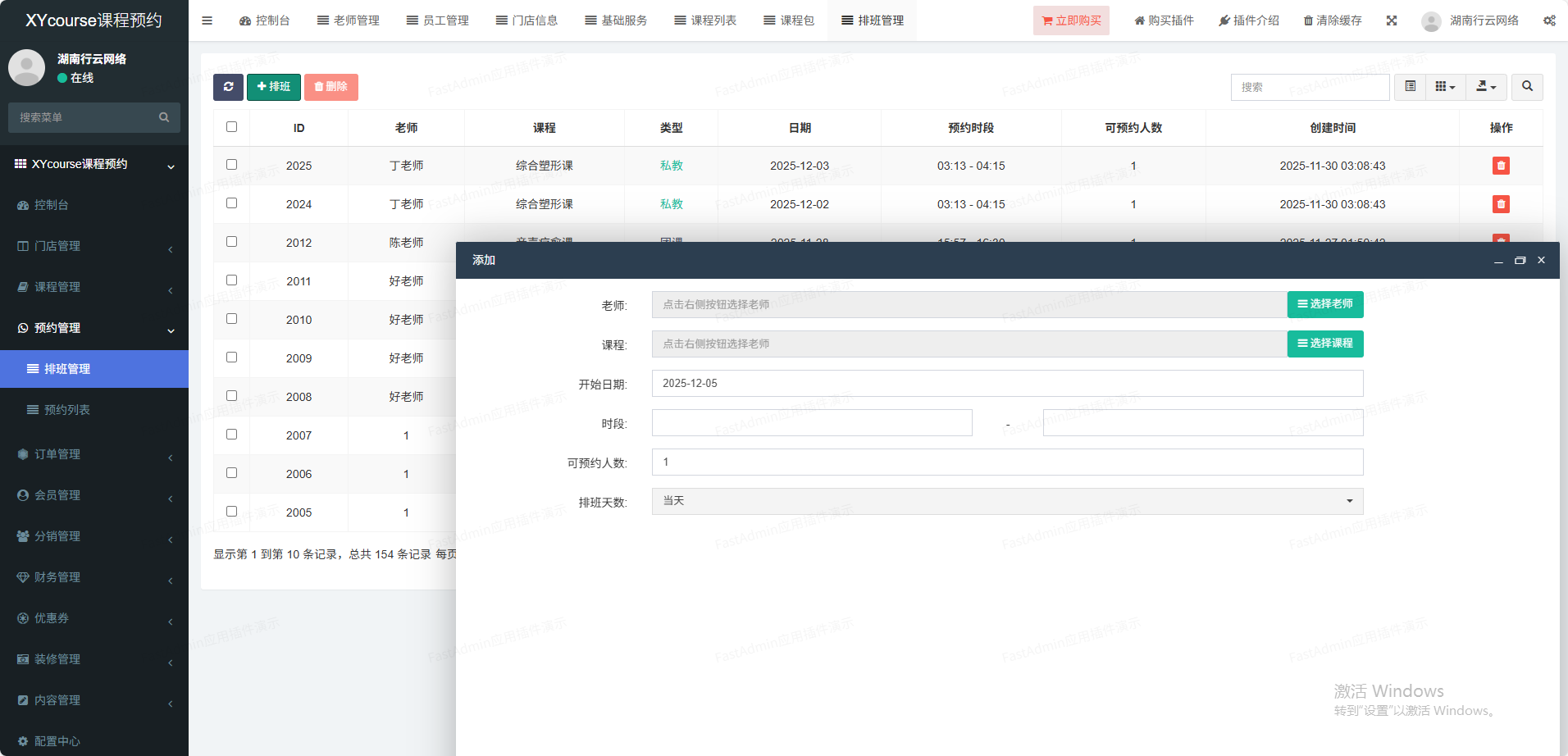1568x756 pixels.
Task: Click the fullscreen icon in top navbar
Action: tap(1392, 20)
